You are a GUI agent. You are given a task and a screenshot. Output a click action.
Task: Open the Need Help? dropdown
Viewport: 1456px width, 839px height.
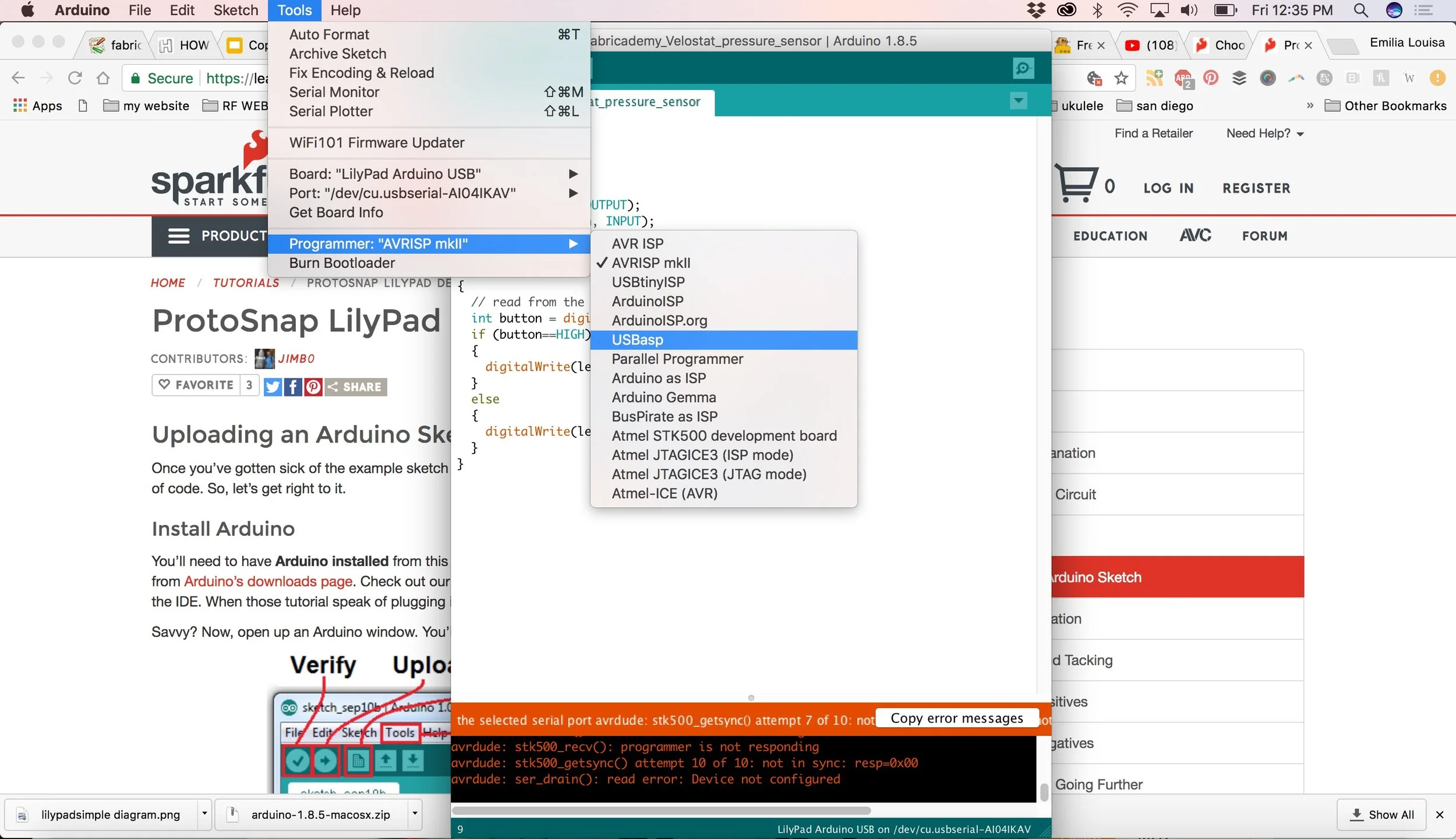click(x=1265, y=133)
